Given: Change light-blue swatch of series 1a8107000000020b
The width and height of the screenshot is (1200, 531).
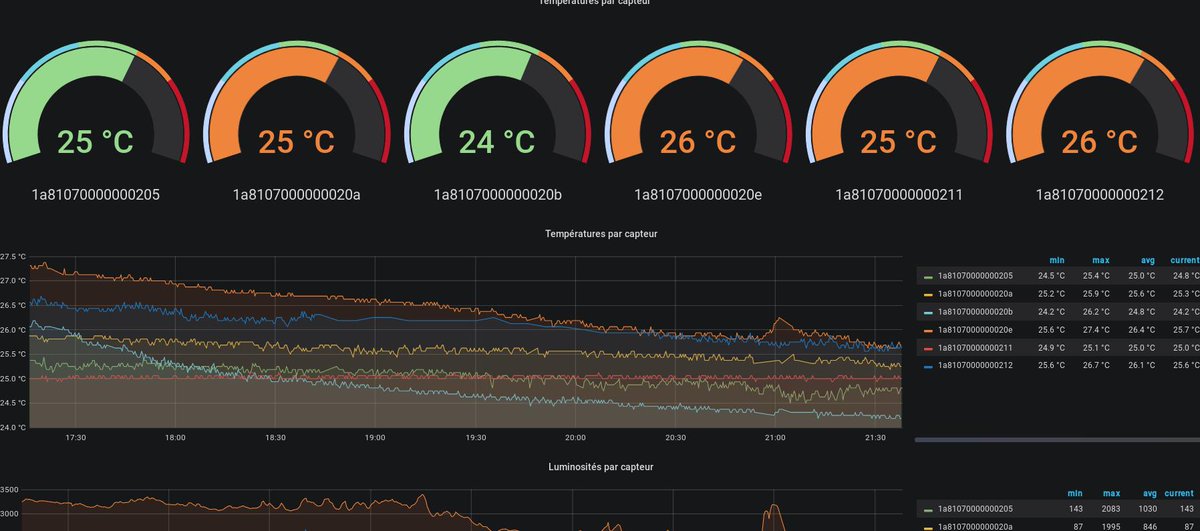Looking at the screenshot, I should point(928,313).
